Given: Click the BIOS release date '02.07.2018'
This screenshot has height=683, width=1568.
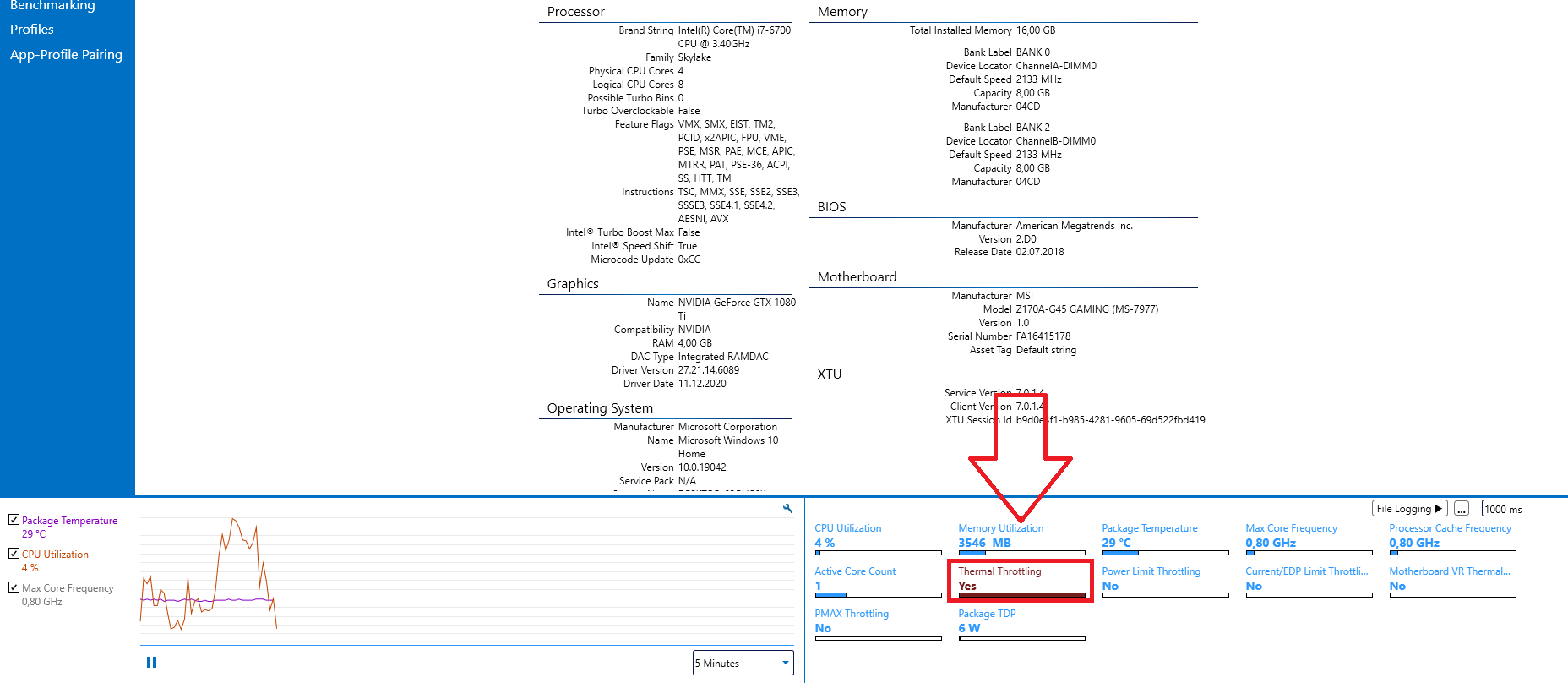Looking at the screenshot, I should [1040, 252].
